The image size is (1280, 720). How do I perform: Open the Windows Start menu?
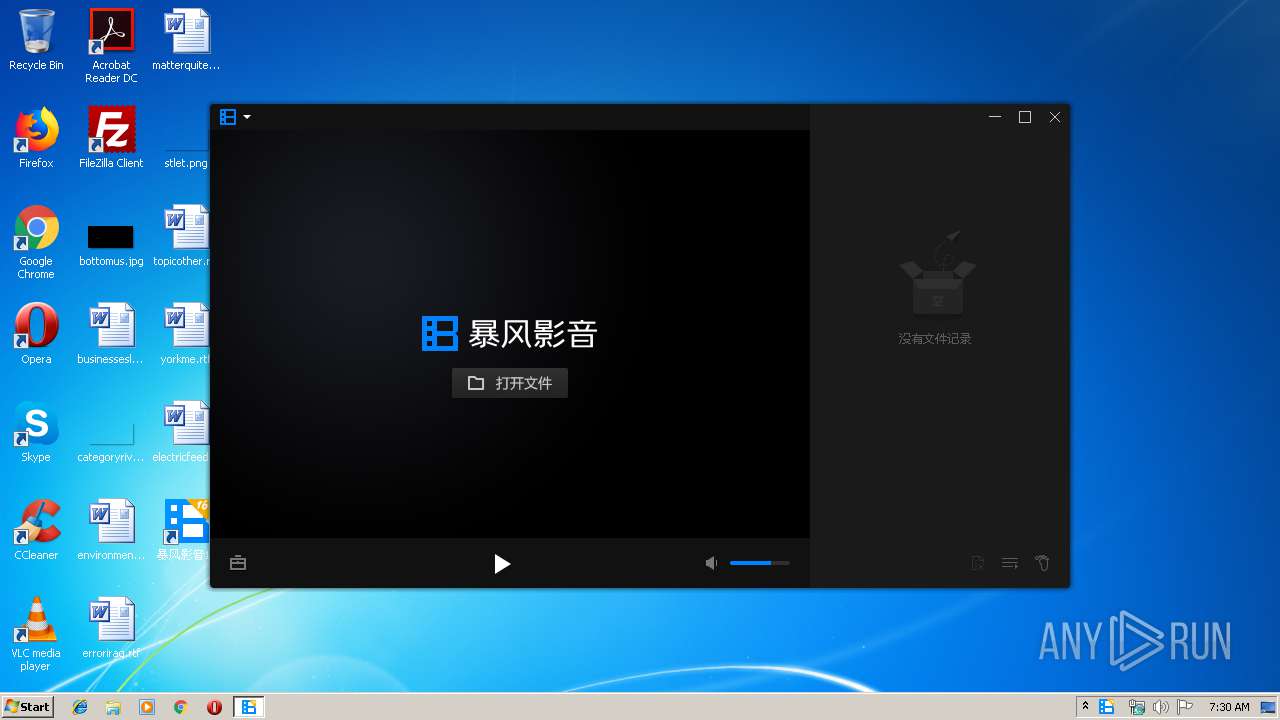pos(27,706)
